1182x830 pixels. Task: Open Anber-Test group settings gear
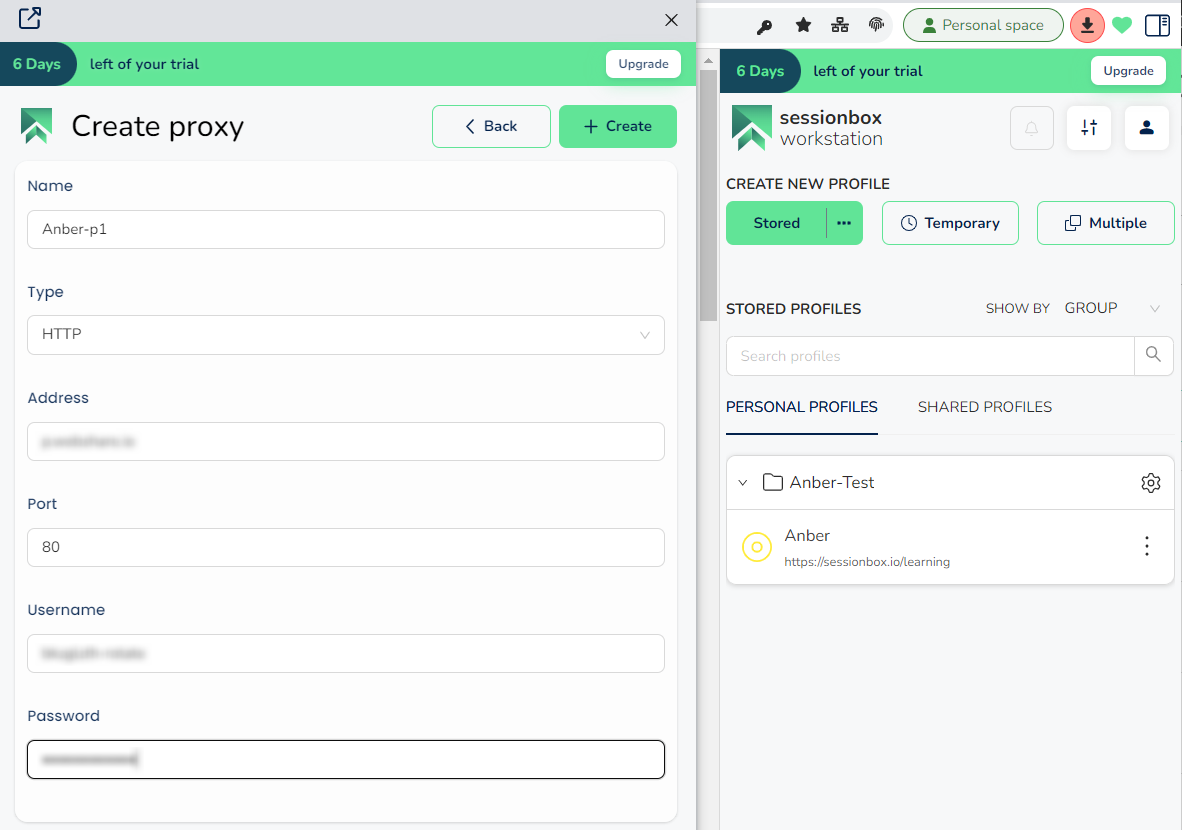1150,482
